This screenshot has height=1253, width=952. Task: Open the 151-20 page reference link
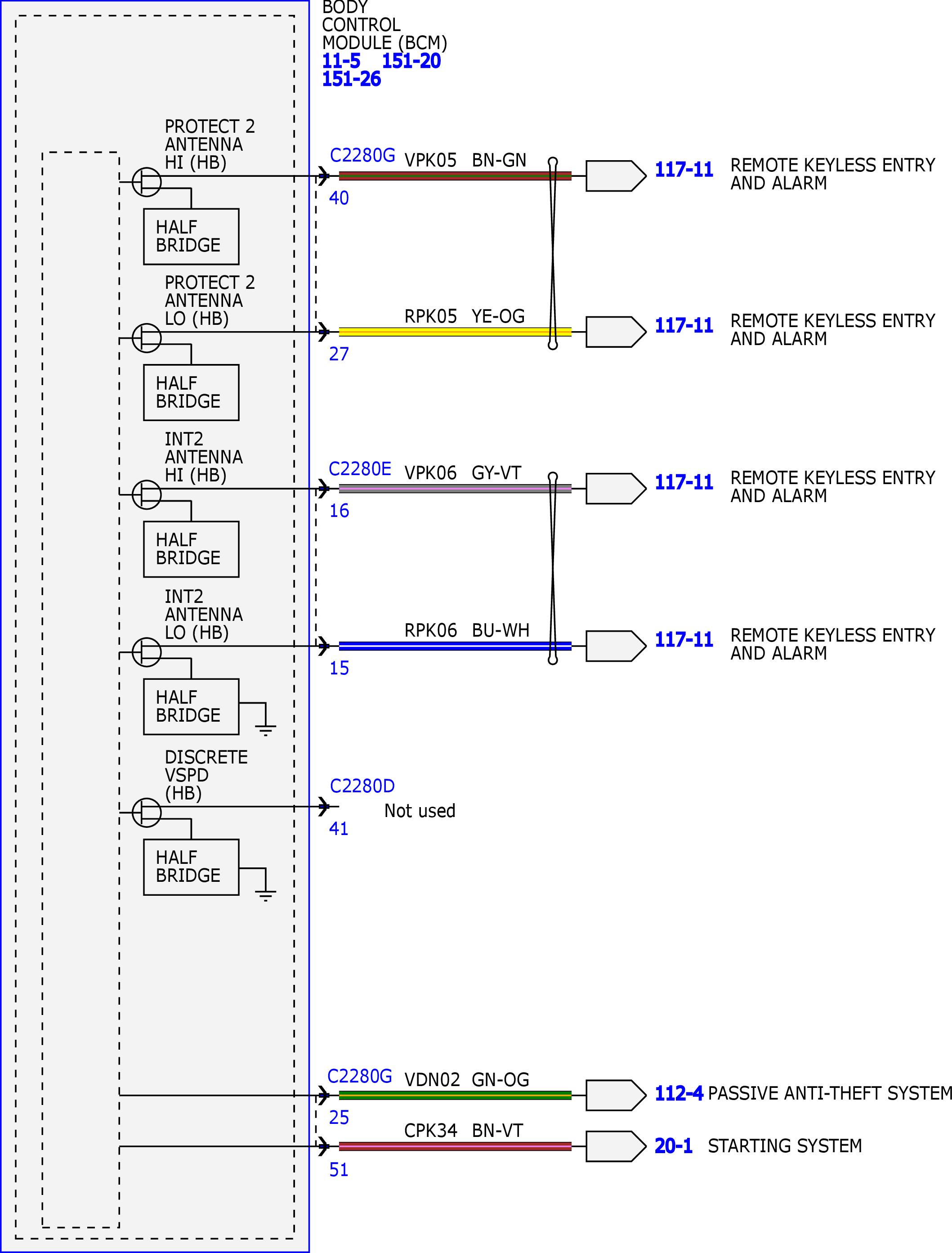pos(411,61)
